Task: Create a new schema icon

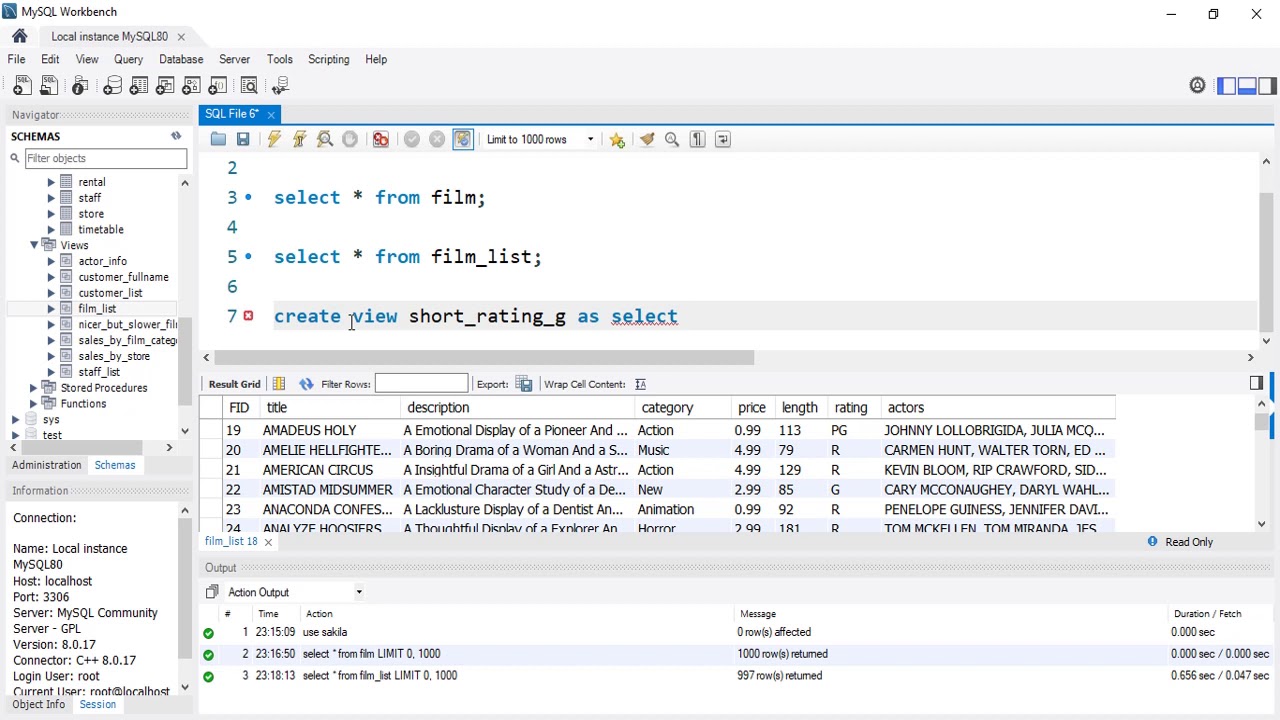Action: (112, 86)
